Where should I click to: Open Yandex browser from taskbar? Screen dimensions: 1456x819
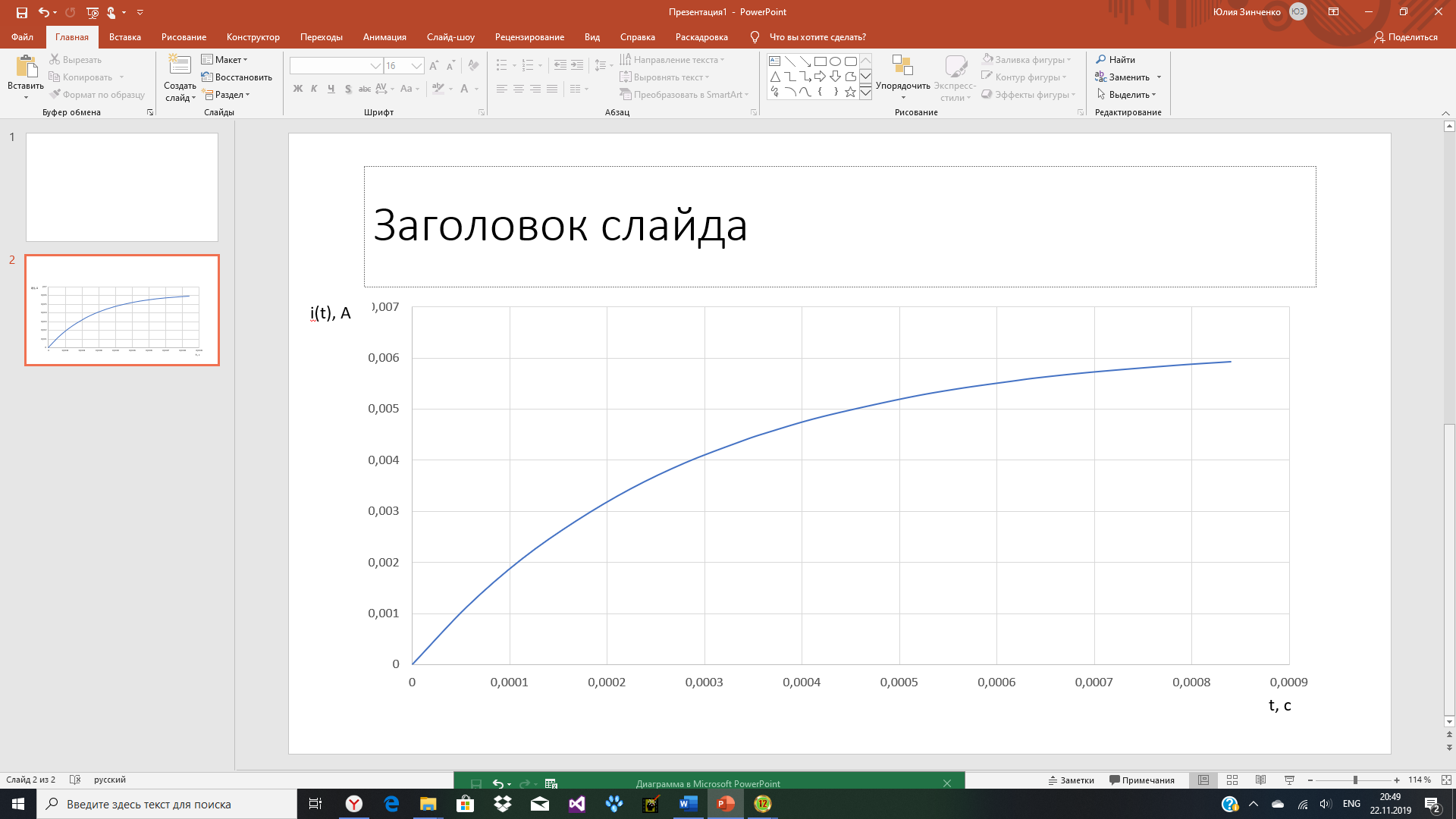(354, 804)
